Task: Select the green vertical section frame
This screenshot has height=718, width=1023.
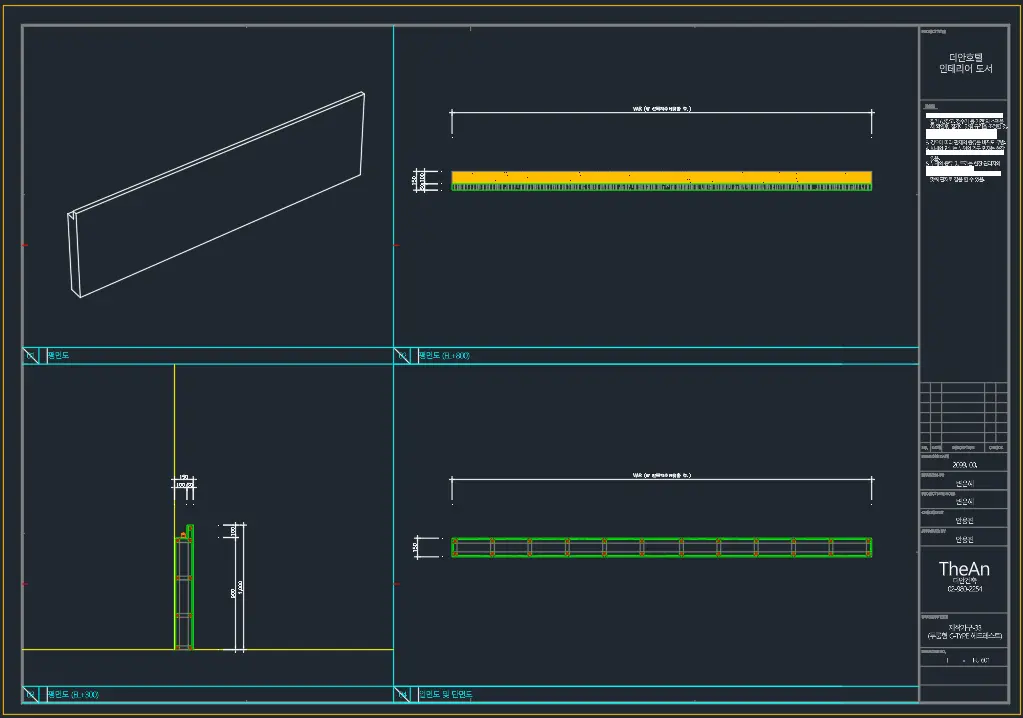Action: tap(184, 587)
